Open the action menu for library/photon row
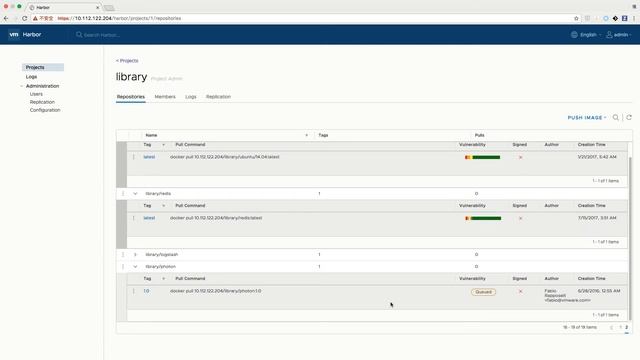This screenshot has height=360, width=640. click(x=123, y=267)
